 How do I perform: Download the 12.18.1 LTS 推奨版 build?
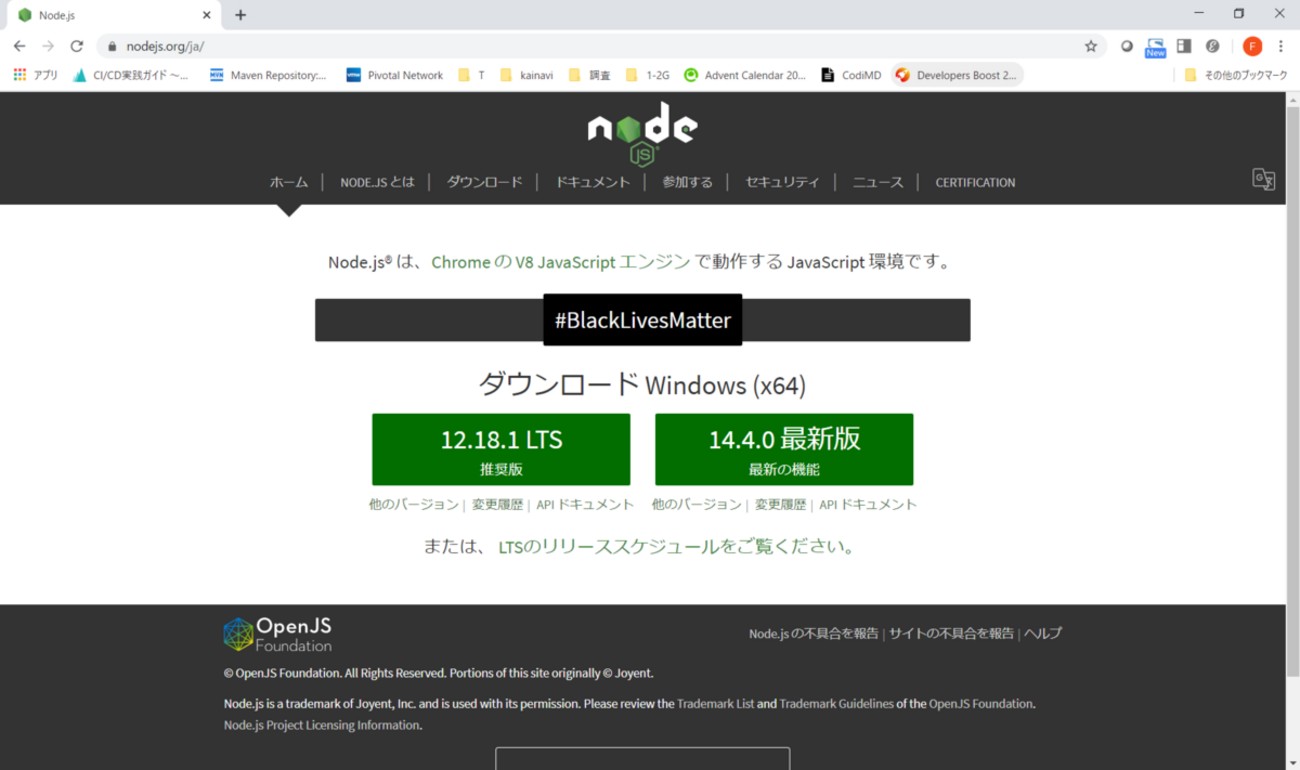point(501,450)
